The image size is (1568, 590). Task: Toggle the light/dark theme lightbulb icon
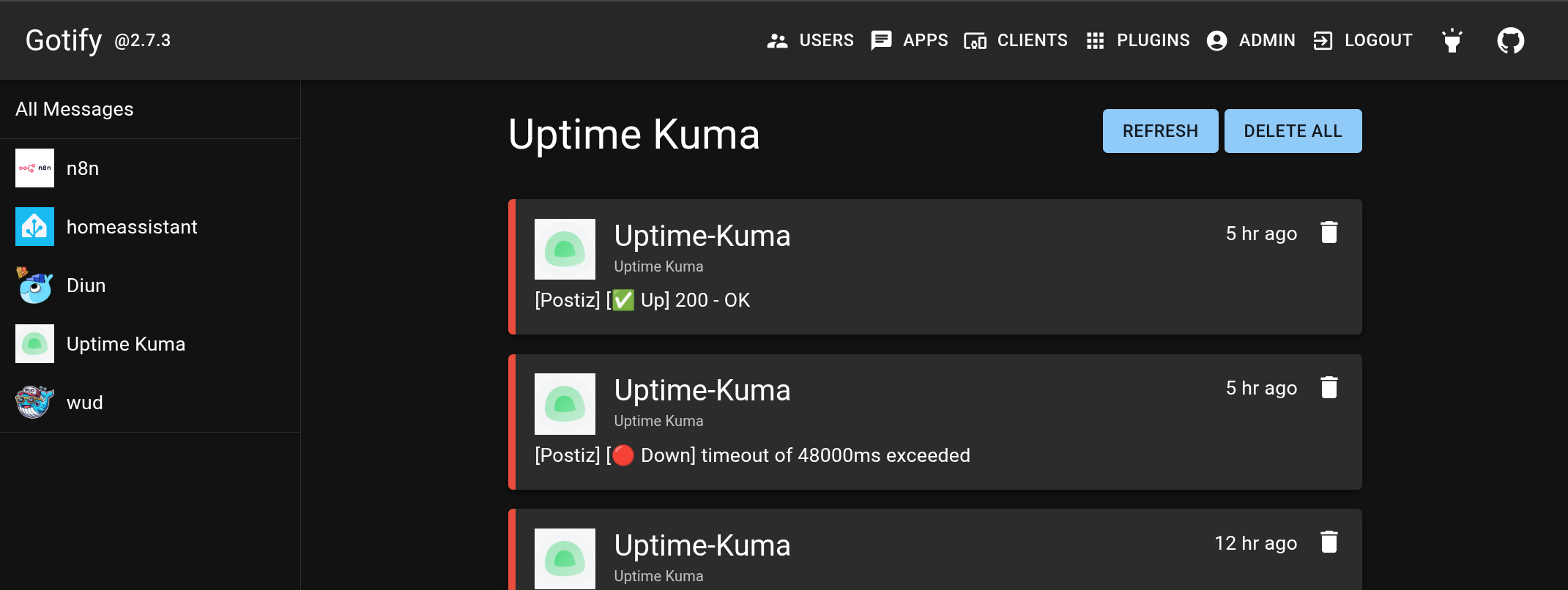pos(1452,40)
